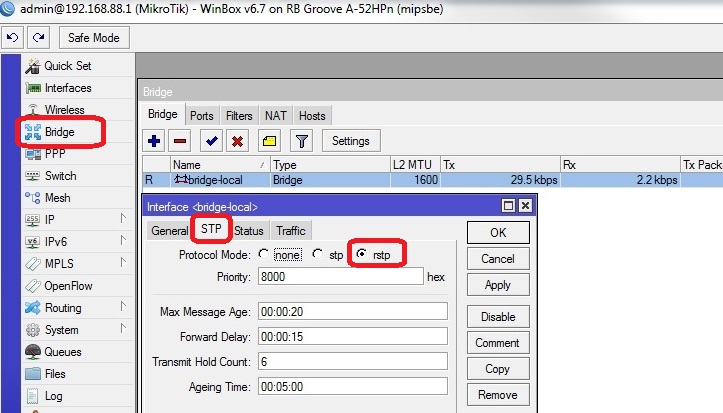
Task: Click blue plus add bridge icon
Action: pos(154,141)
